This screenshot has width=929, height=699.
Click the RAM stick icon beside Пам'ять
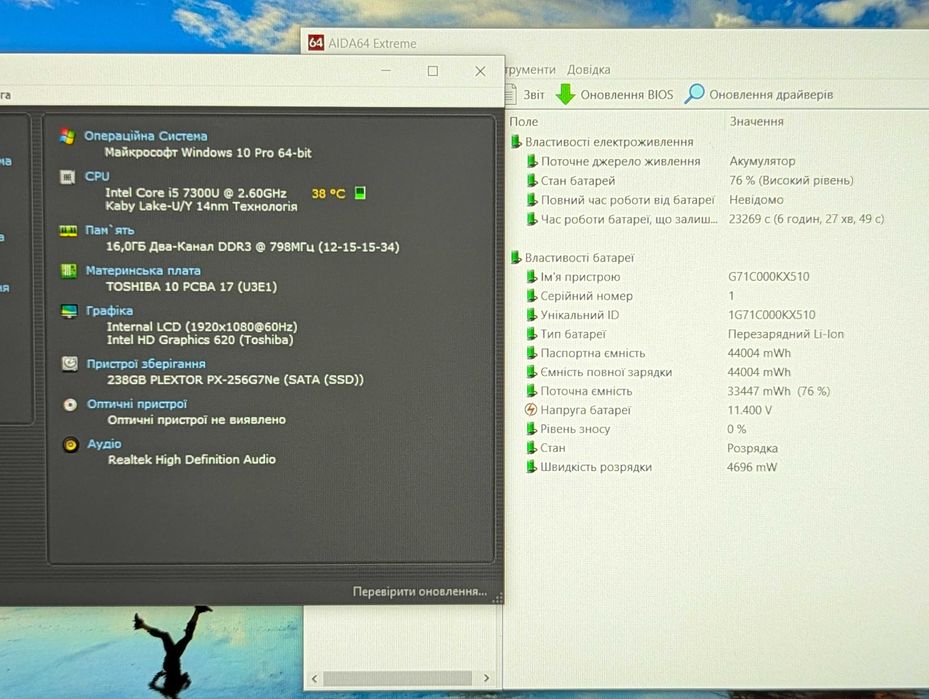click(68, 230)
